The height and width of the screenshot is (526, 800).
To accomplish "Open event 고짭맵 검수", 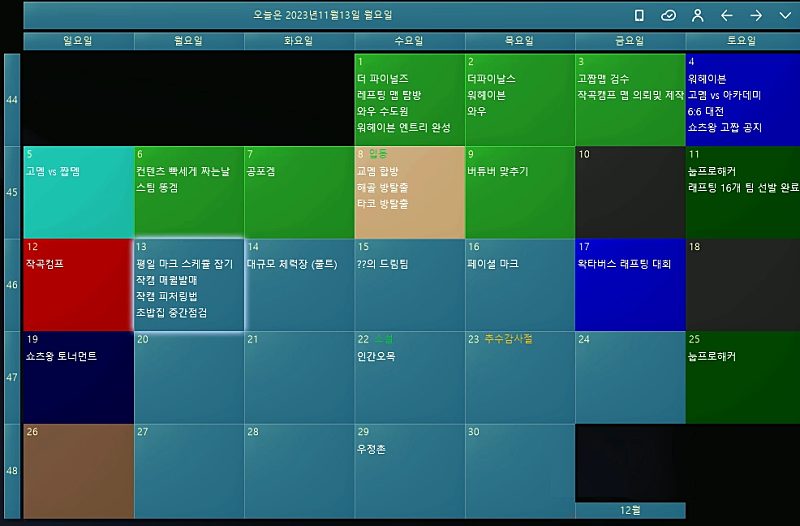I will coord(603,79).
